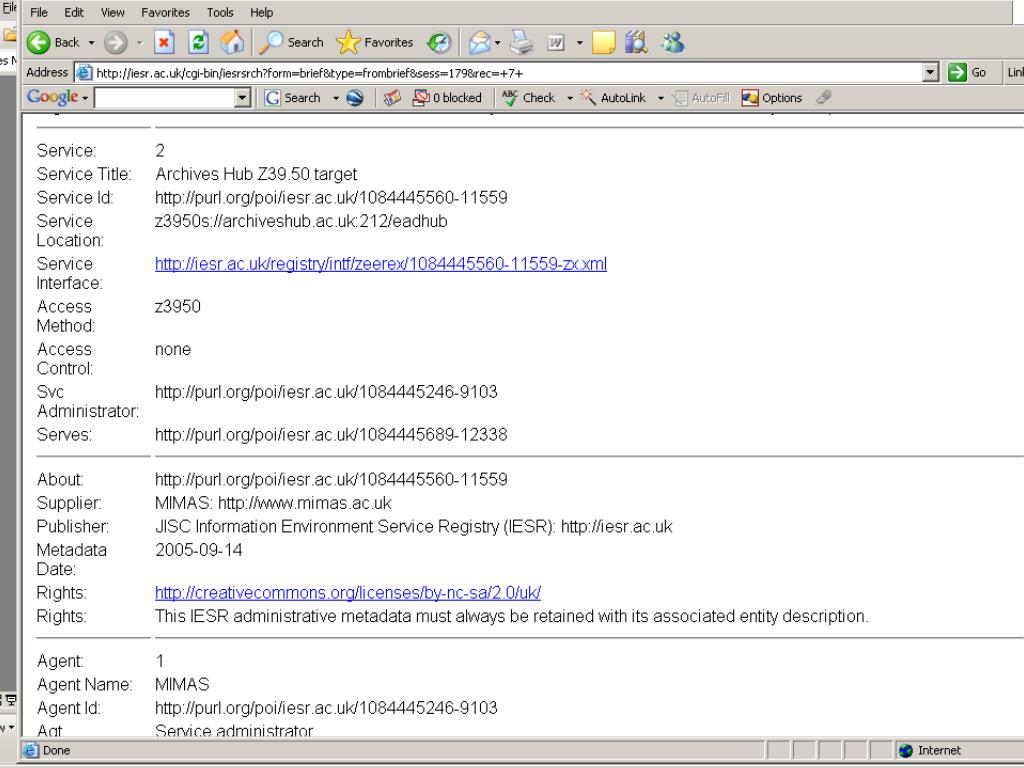Click the page icon in Address bar
The height and width of the screenshot is (768, 1024).
pos(84,72)
